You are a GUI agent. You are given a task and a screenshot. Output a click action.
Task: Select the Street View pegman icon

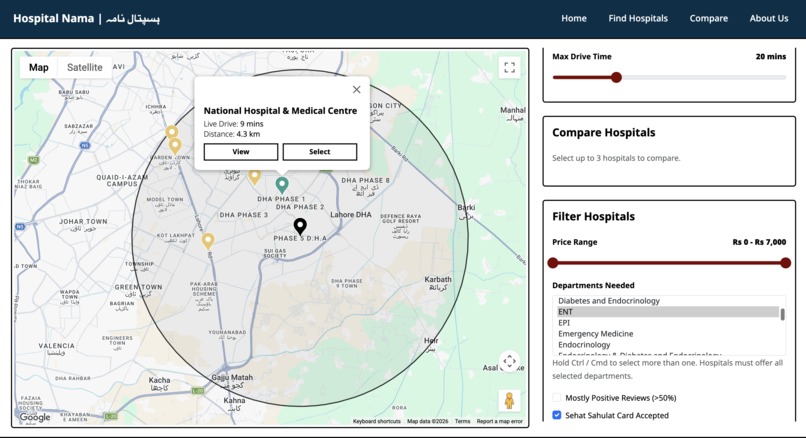[509, 400]
